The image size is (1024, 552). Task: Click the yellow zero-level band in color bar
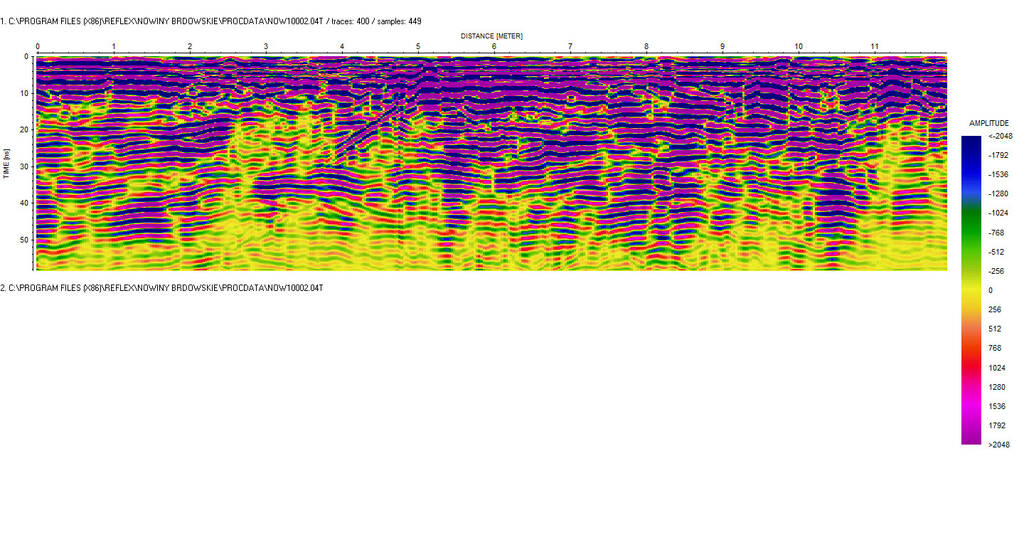970,290
